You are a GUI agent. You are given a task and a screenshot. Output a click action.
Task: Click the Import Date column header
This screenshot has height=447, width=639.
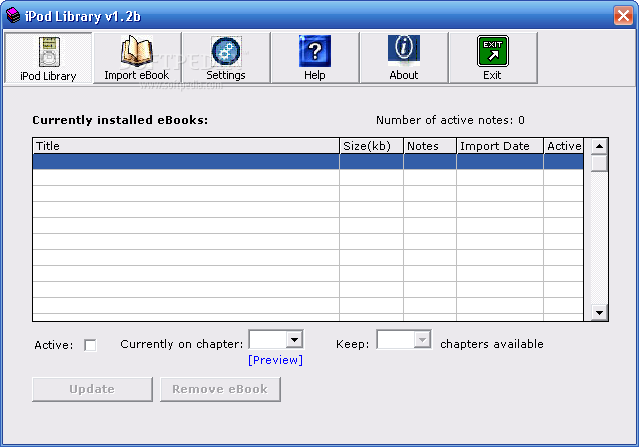coord(499,146)
